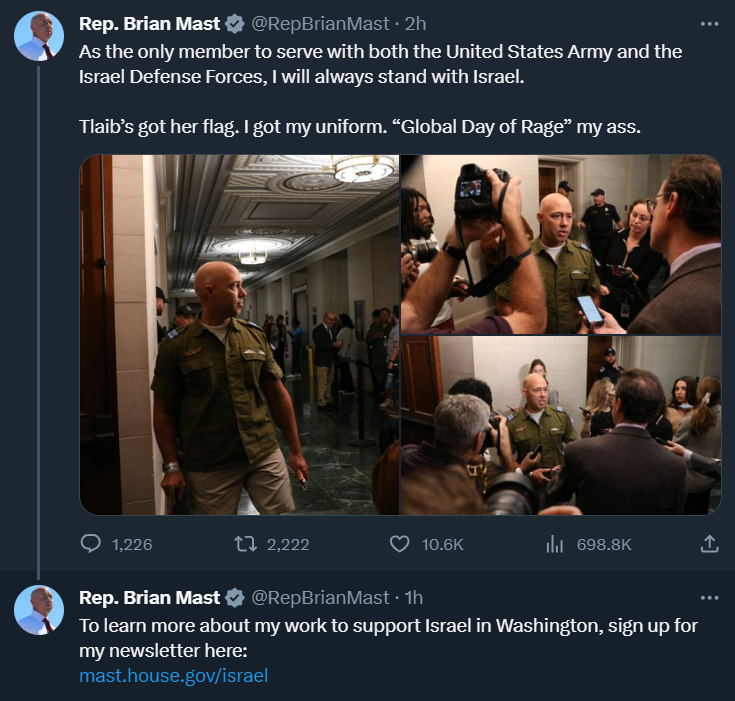735x701 pixels.
Task: Click Rep. Brian Mast name on first tweet
Action: point(149,22)
